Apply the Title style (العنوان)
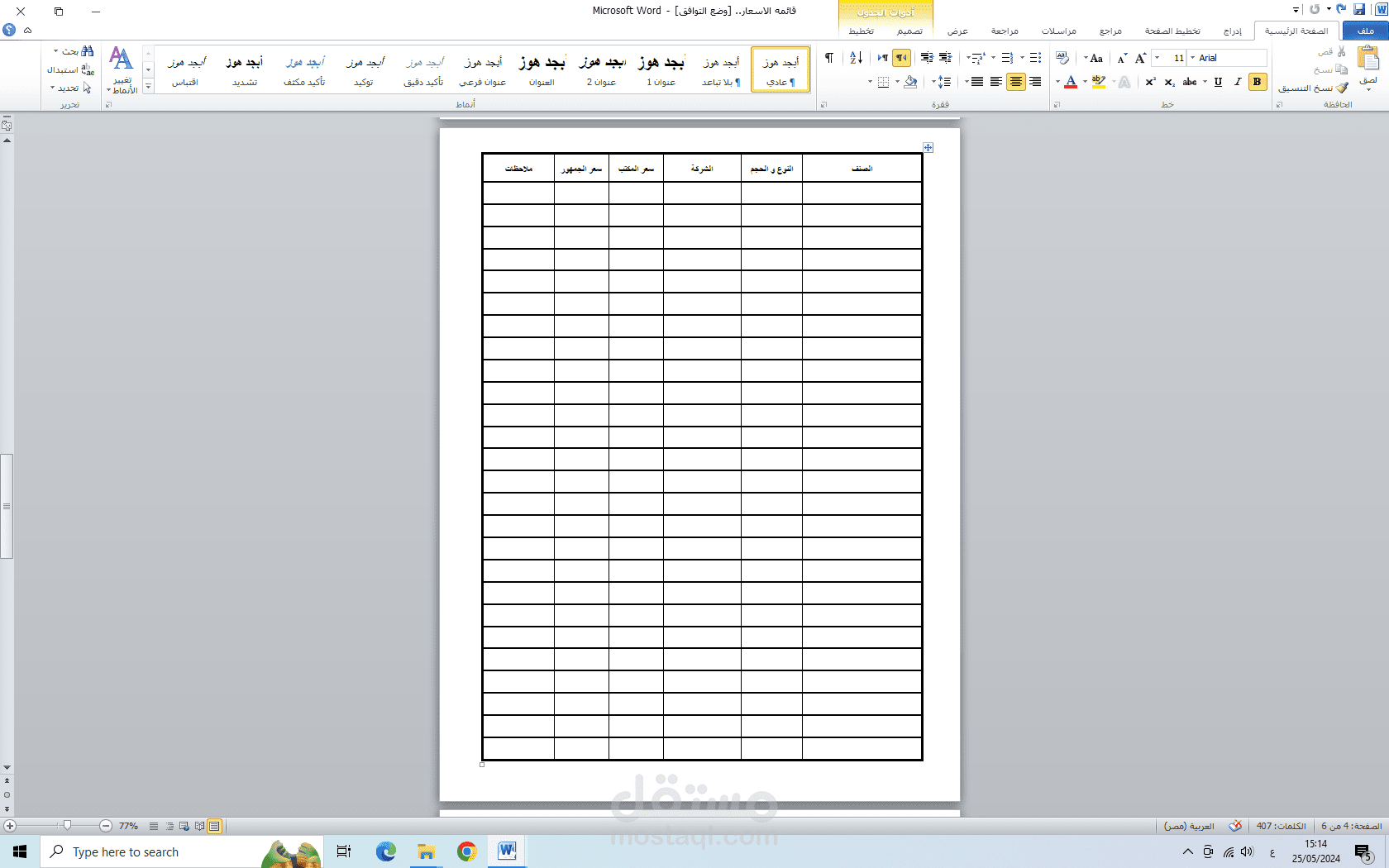Image resolution: width=1389 pixels, height=868 pixels. [x=542, y=69]
